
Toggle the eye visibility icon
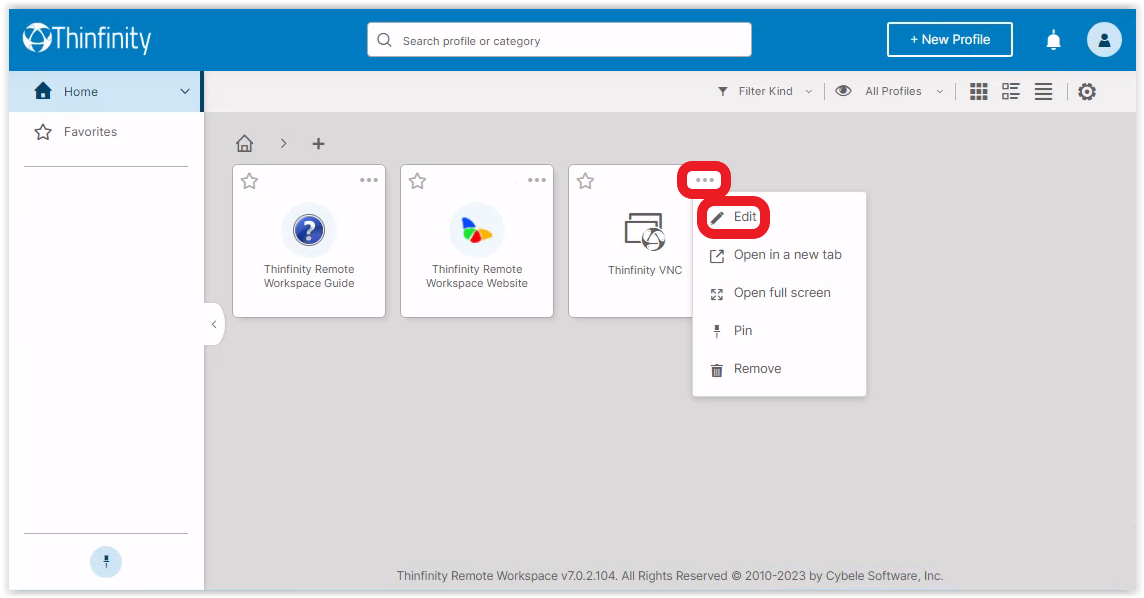[843, 91]
